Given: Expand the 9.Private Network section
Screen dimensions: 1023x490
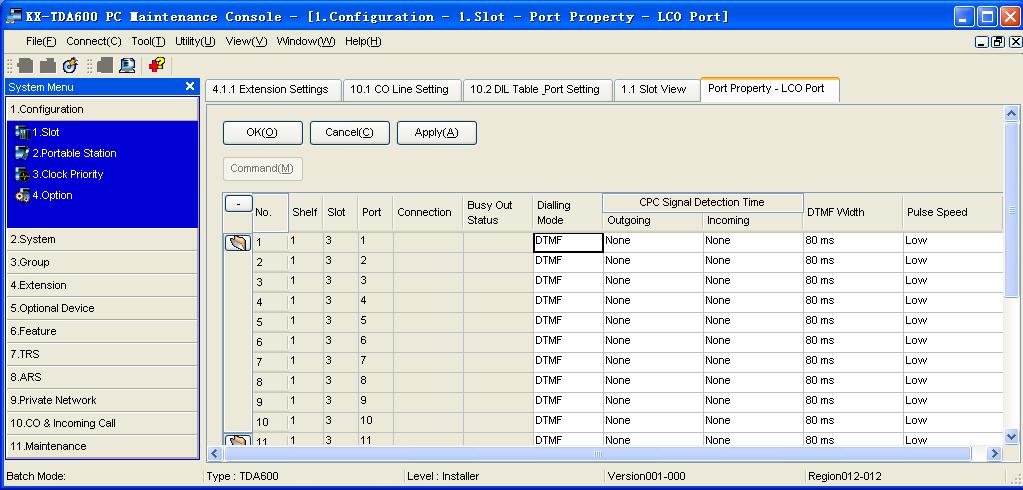Looking at the screenshot, I should click(x=102, y=400).
